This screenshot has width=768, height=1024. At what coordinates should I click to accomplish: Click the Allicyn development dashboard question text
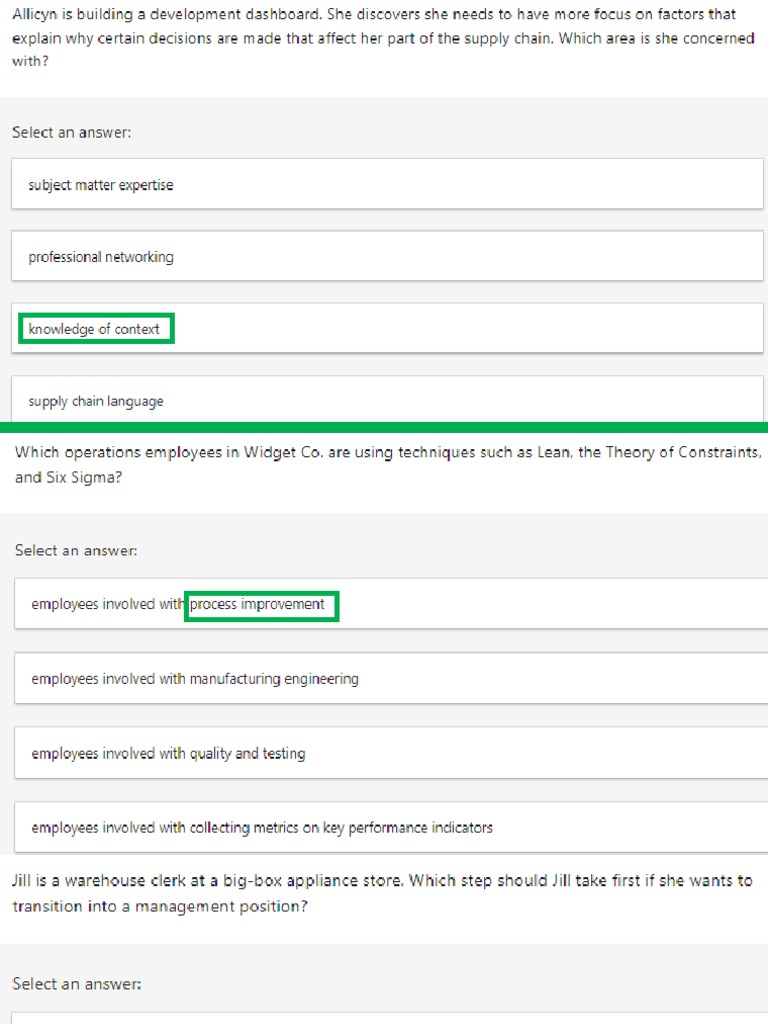click(x=380, y=38)
